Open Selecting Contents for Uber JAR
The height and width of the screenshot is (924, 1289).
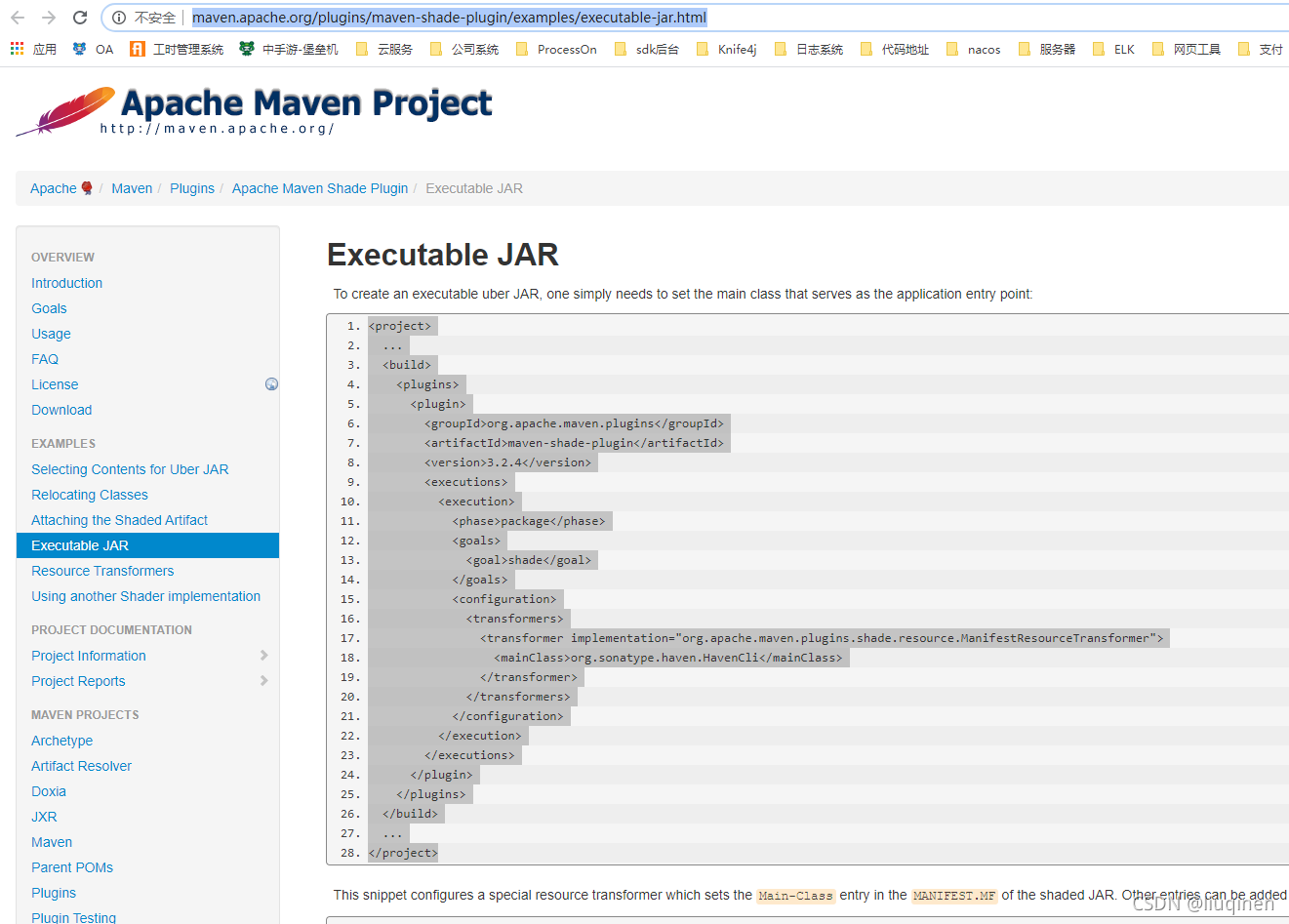(130, 469)
